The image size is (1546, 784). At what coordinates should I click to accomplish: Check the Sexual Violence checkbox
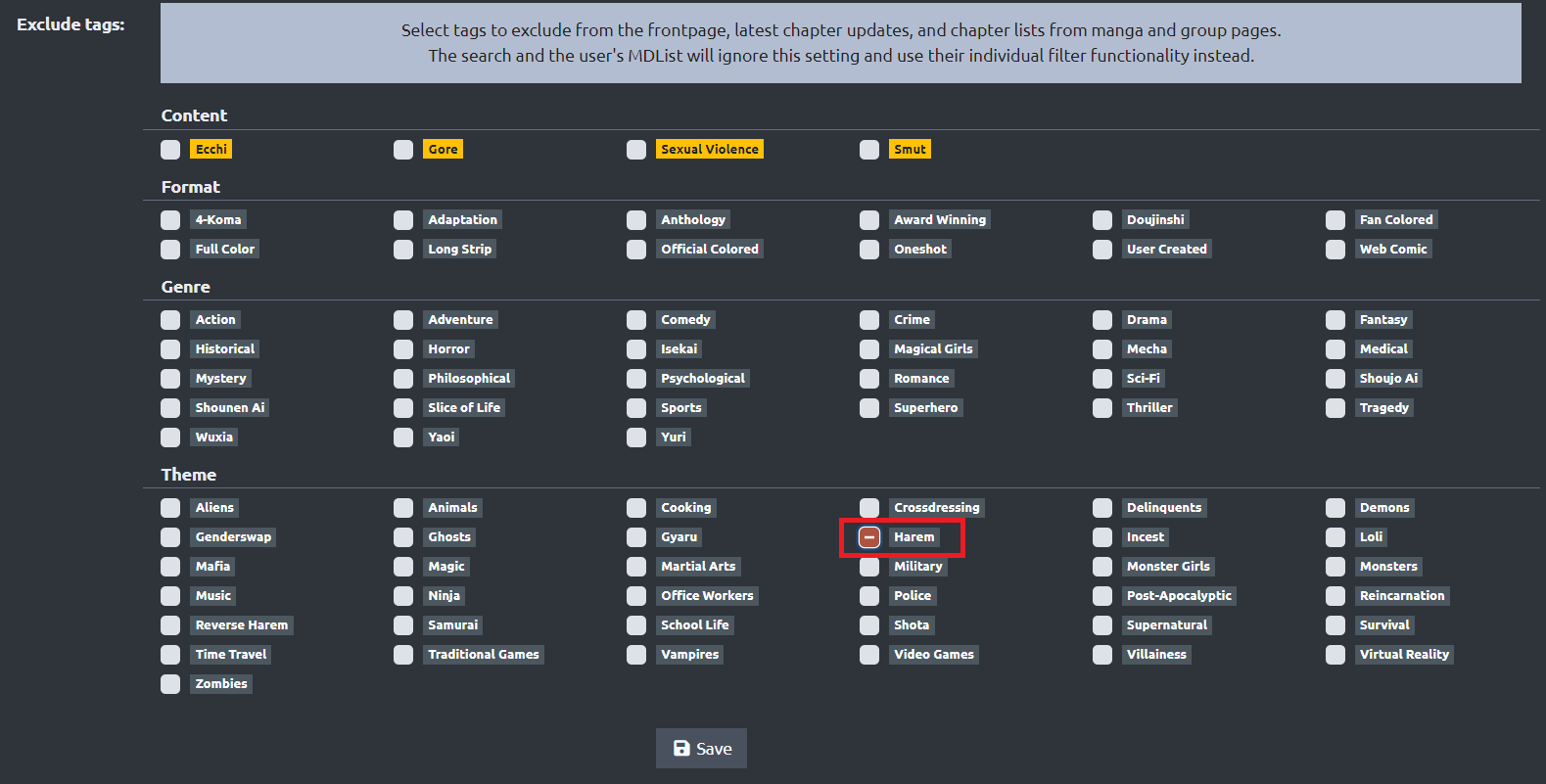click(x=636, y=150)
